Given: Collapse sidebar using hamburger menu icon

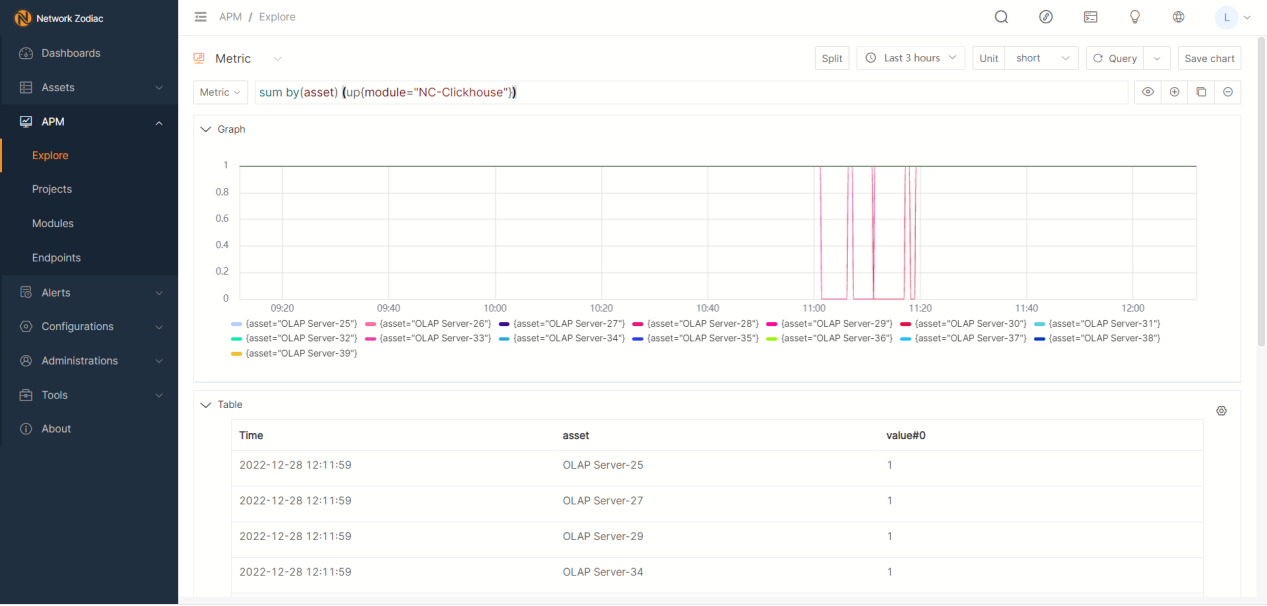Looking at the screenshot, I should click(201, 17).
